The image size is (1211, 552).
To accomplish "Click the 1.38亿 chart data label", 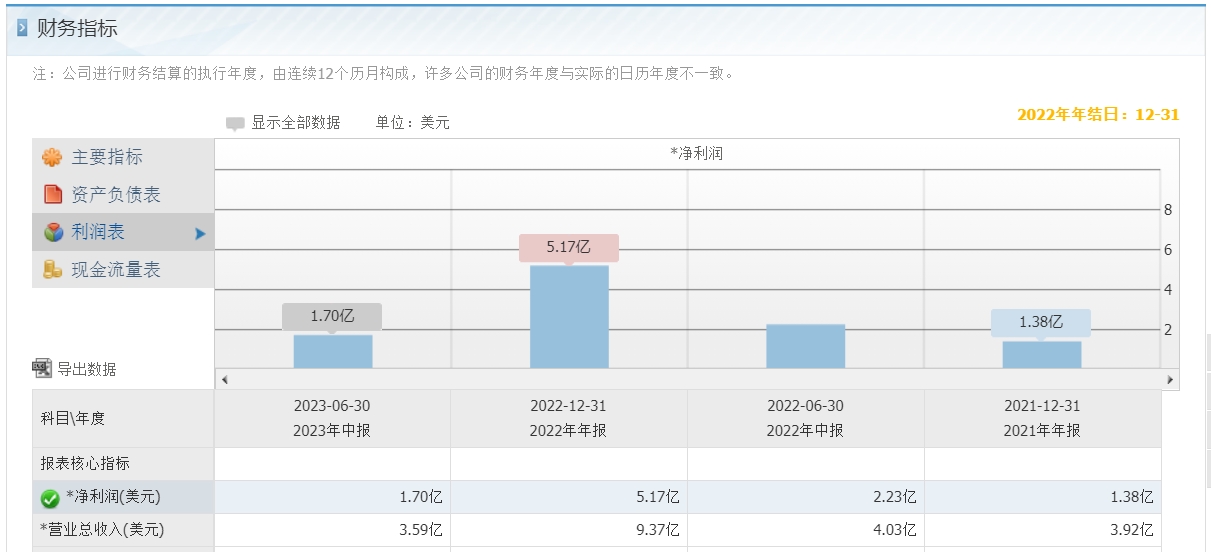I will click(x=1041, y=322).
